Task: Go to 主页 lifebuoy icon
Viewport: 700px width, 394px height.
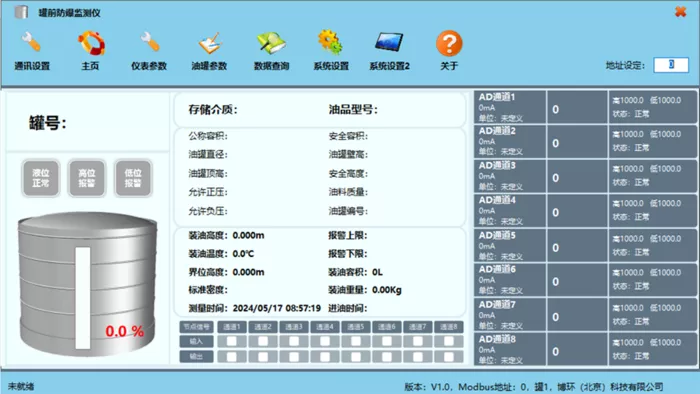Action: click(91, 43)
